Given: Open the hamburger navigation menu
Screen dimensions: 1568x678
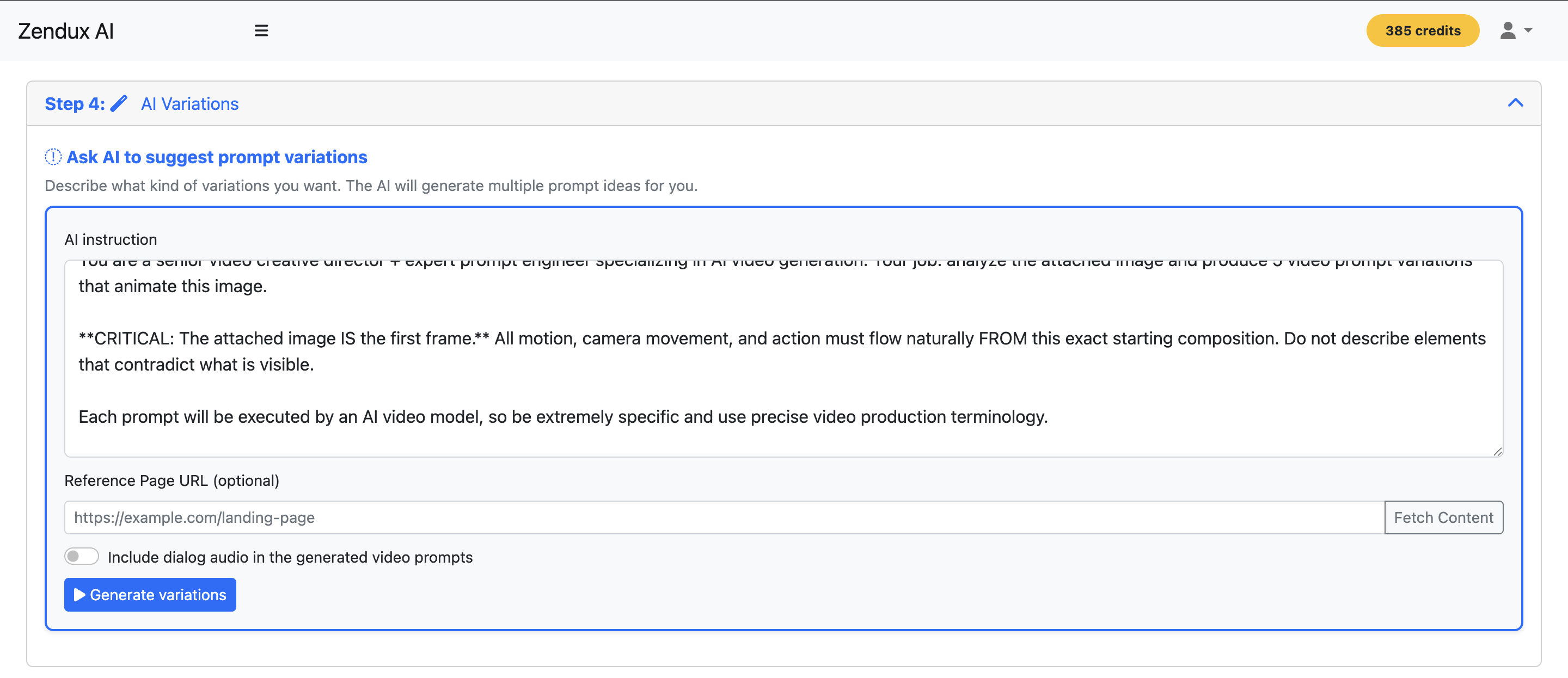Looking at the screenshot, I should [x=262, y=30].
